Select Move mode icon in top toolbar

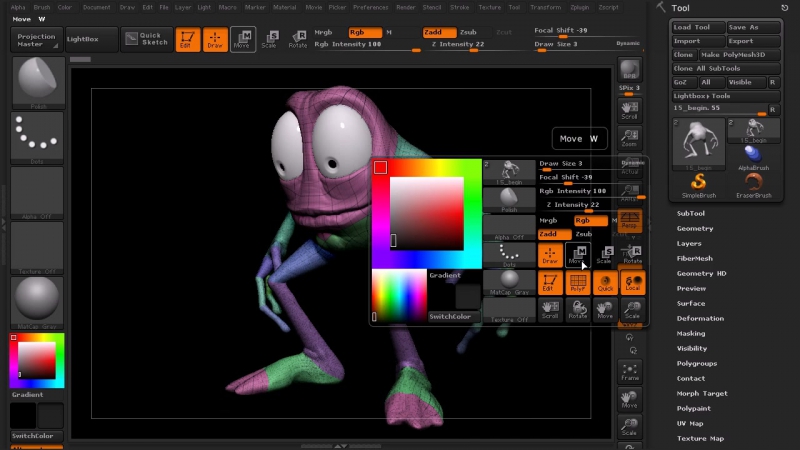[243, 39]
